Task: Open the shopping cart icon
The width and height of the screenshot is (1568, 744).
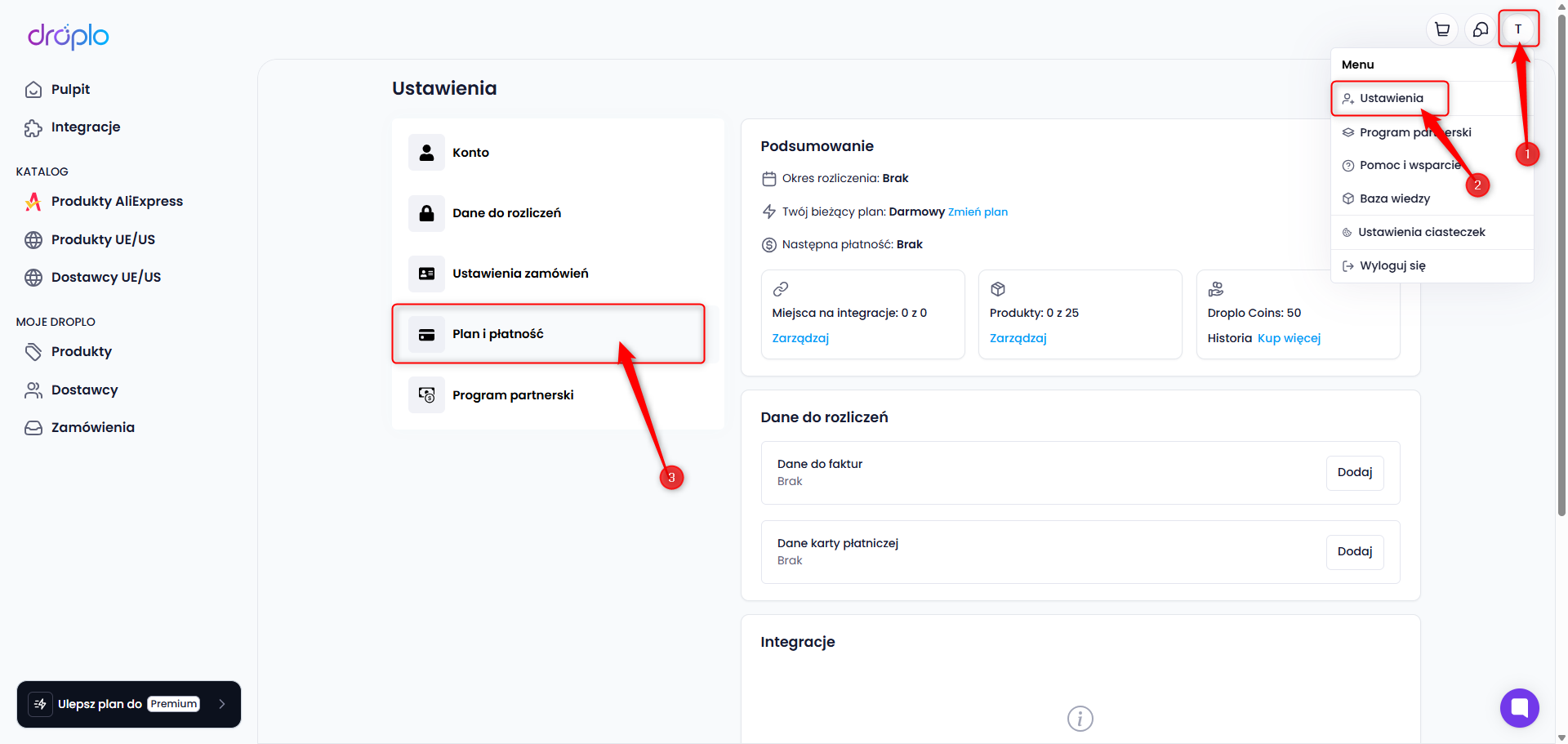Action: [x=1442, y=29]
